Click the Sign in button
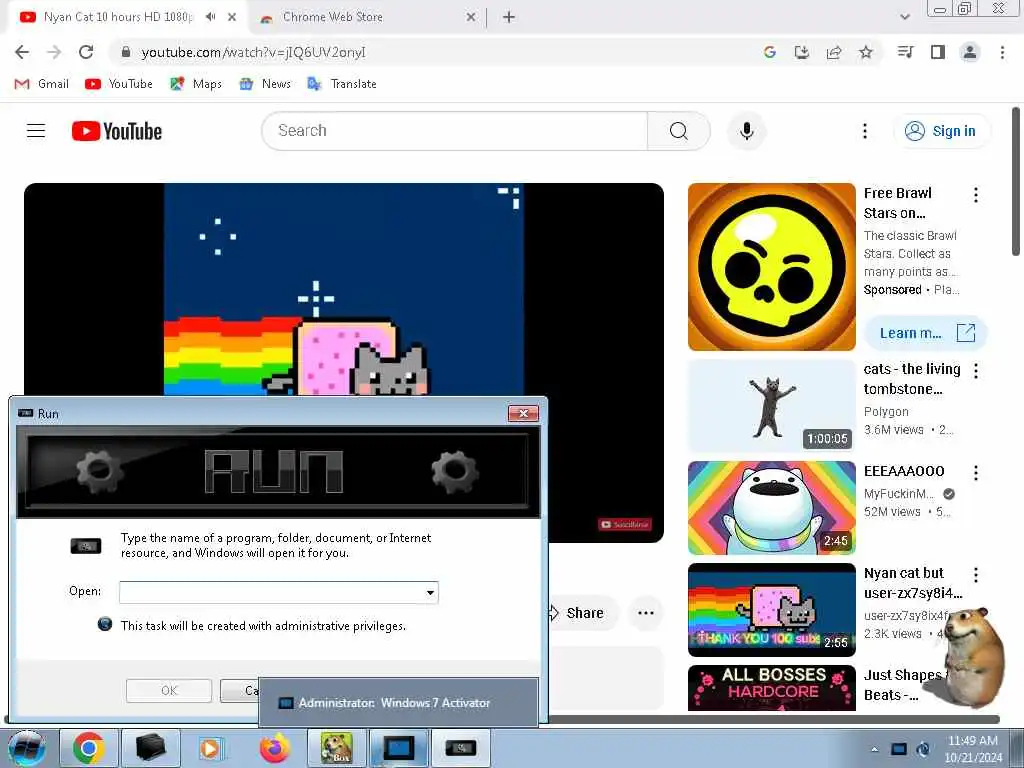The image size is (1024, 768). [941, 131]
